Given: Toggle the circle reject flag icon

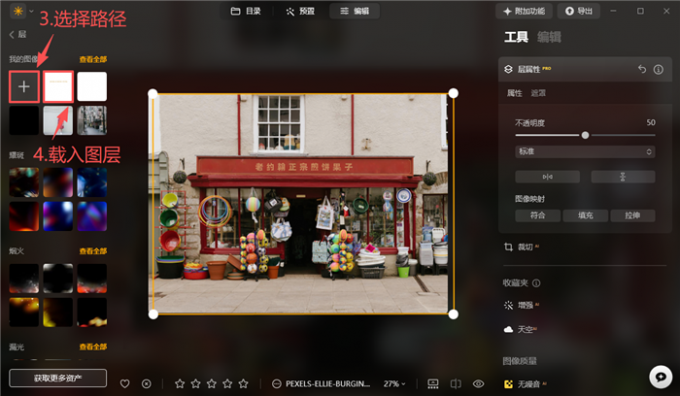Looking at the screenshot, I should pos(147,383).
